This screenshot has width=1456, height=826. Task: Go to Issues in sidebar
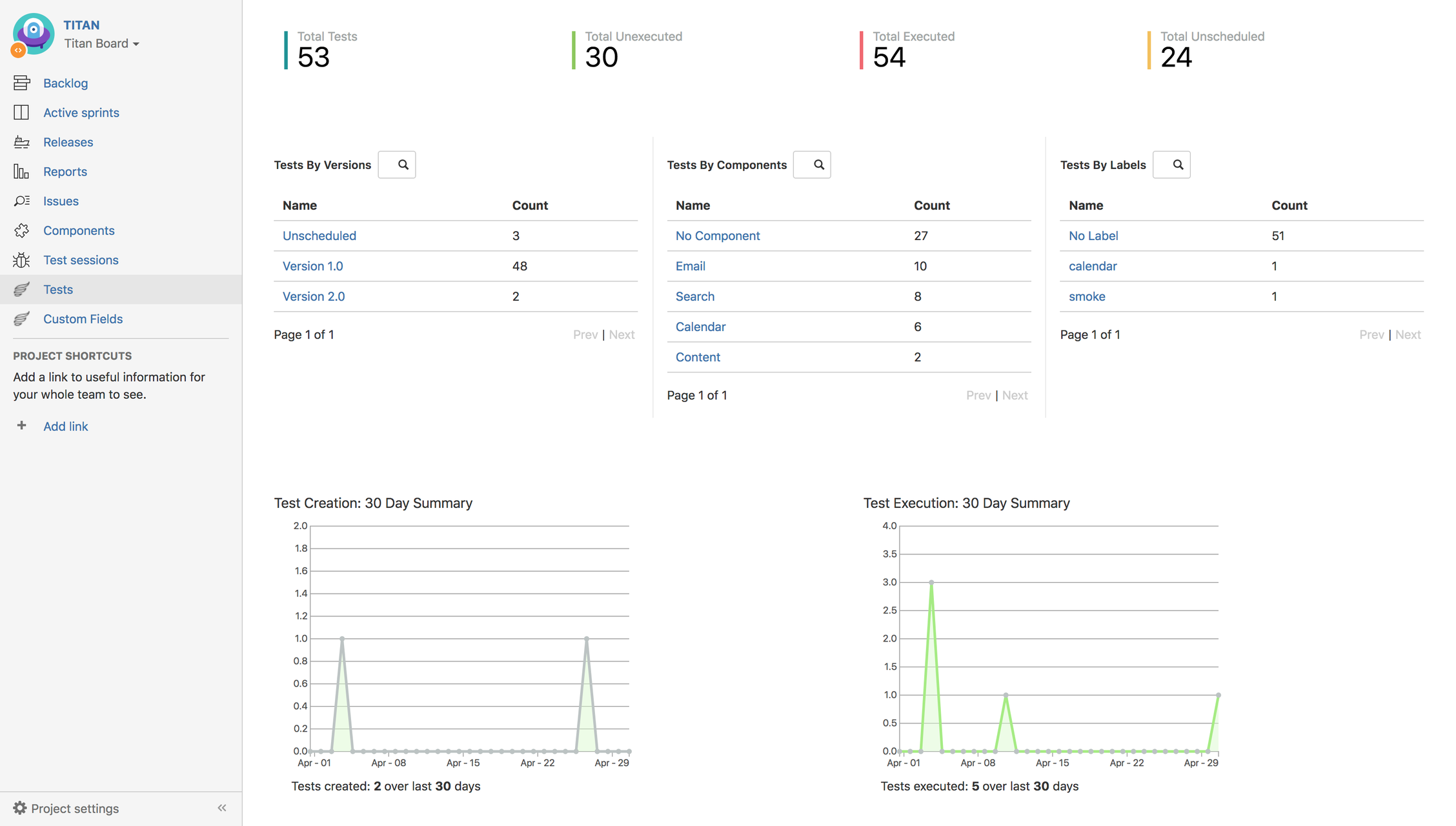click(x=61, y=201)
